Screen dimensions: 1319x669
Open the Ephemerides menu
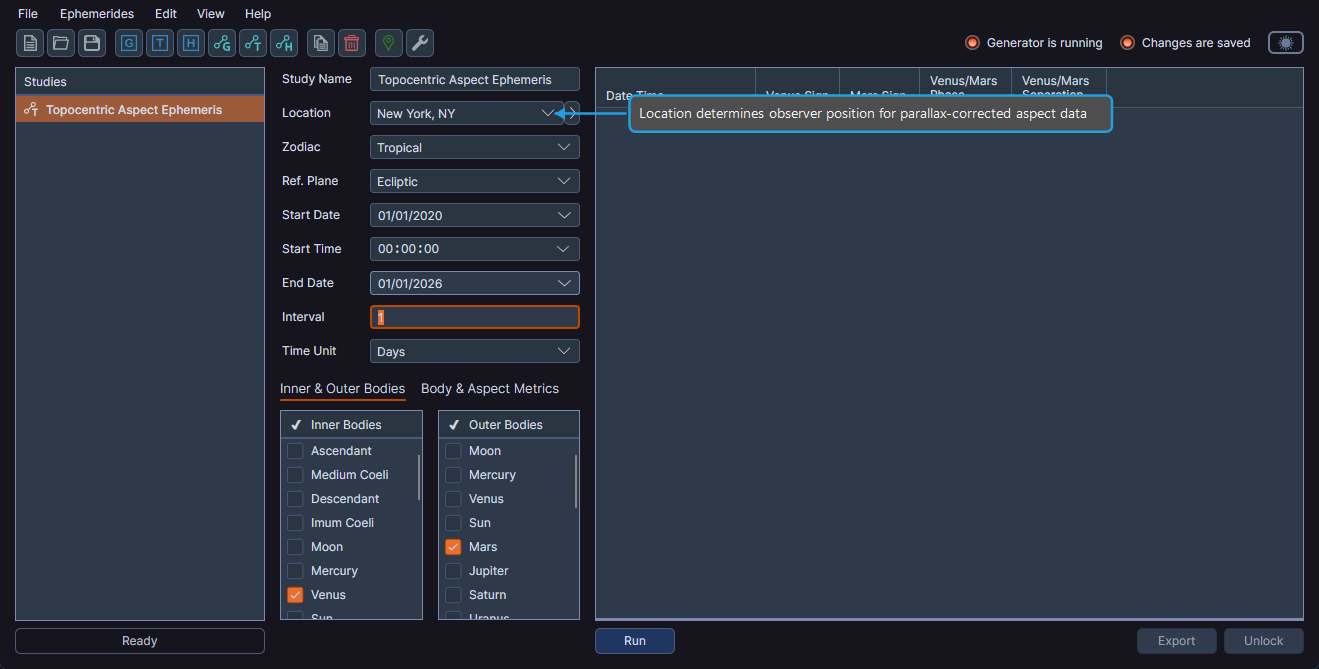click(96, 13)
